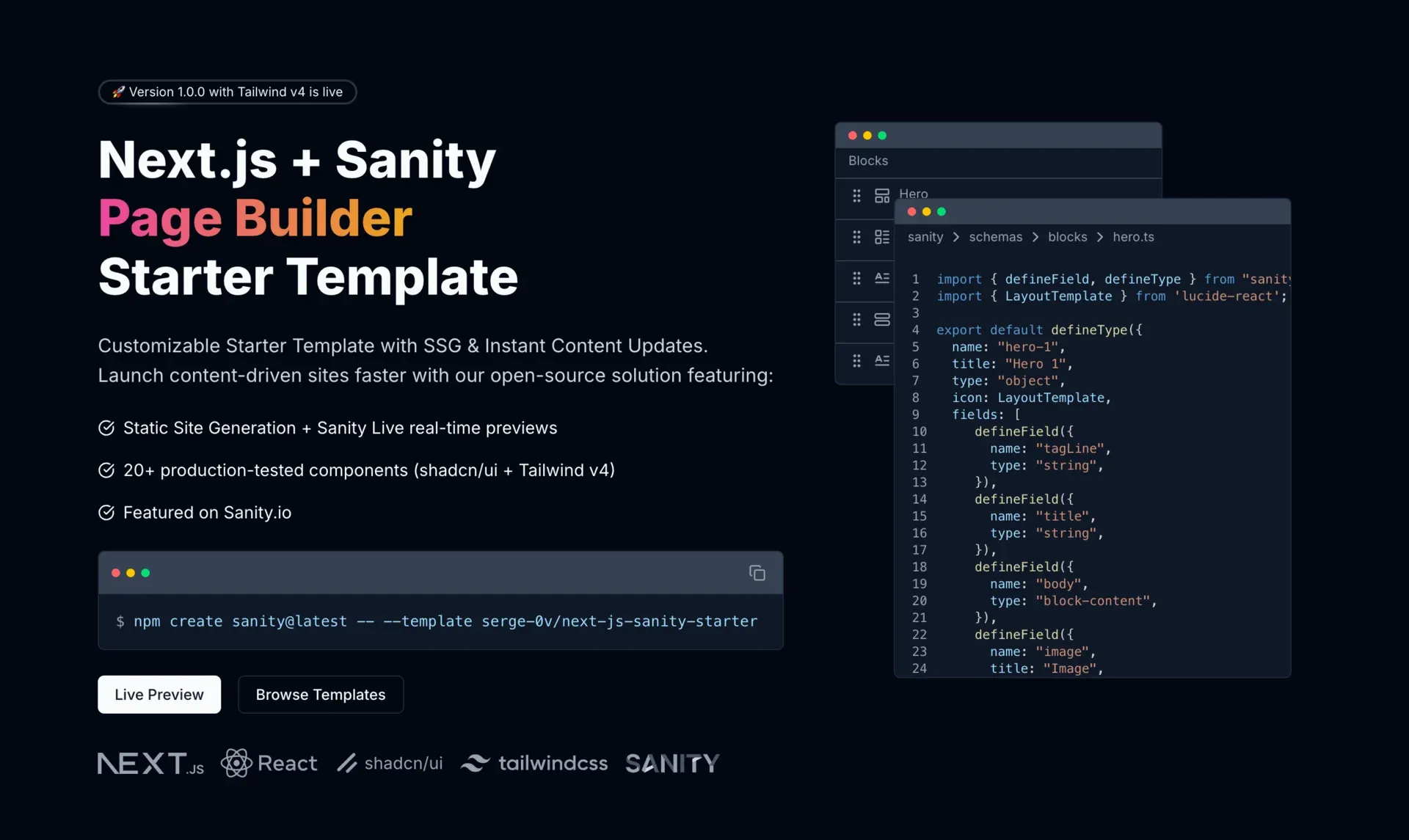This screenshot has height=840, width=1409.
Task: Click the fourth block's rows icon
Action: 881,319
